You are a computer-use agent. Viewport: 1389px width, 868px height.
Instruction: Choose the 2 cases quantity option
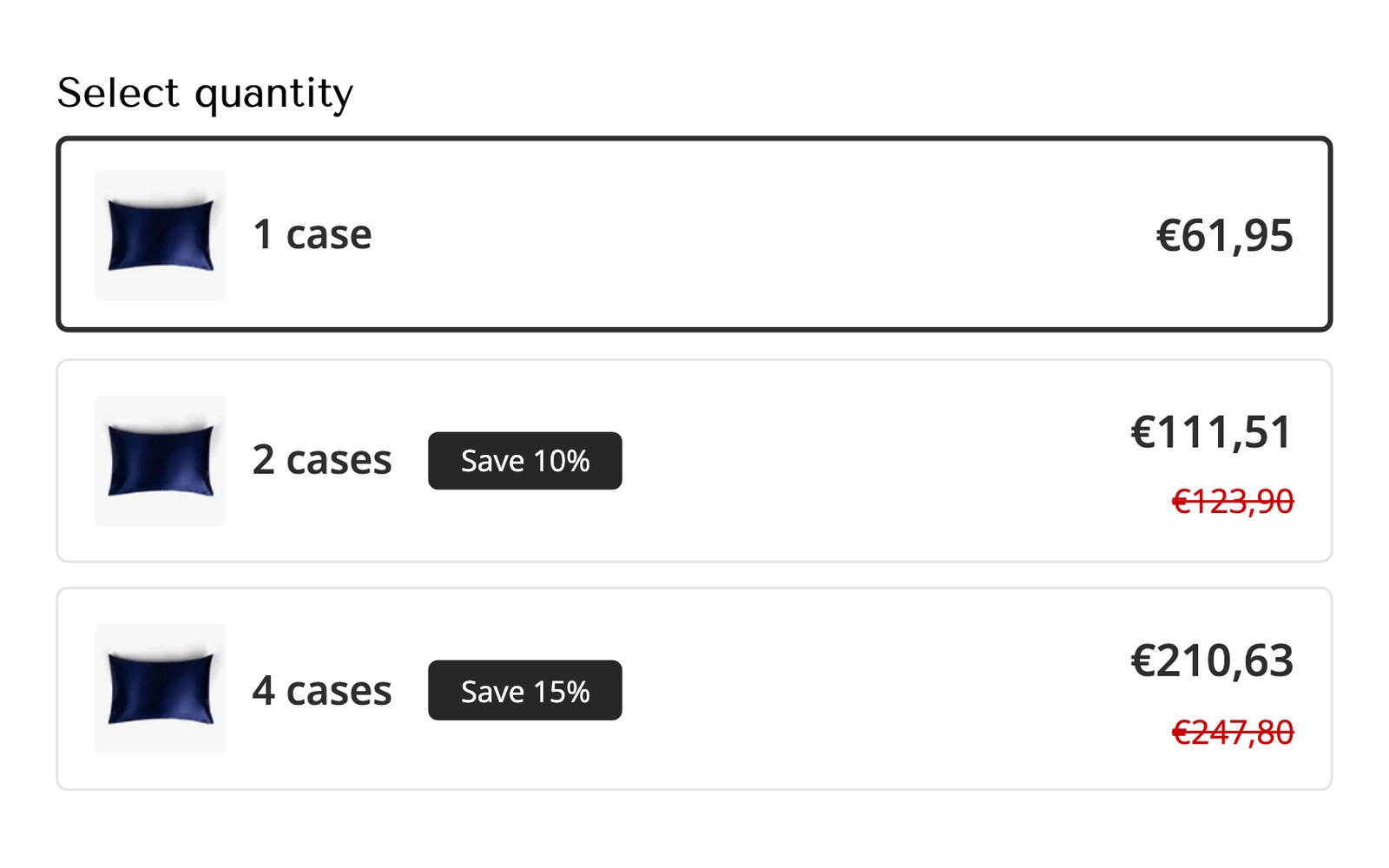pos(694,461)
